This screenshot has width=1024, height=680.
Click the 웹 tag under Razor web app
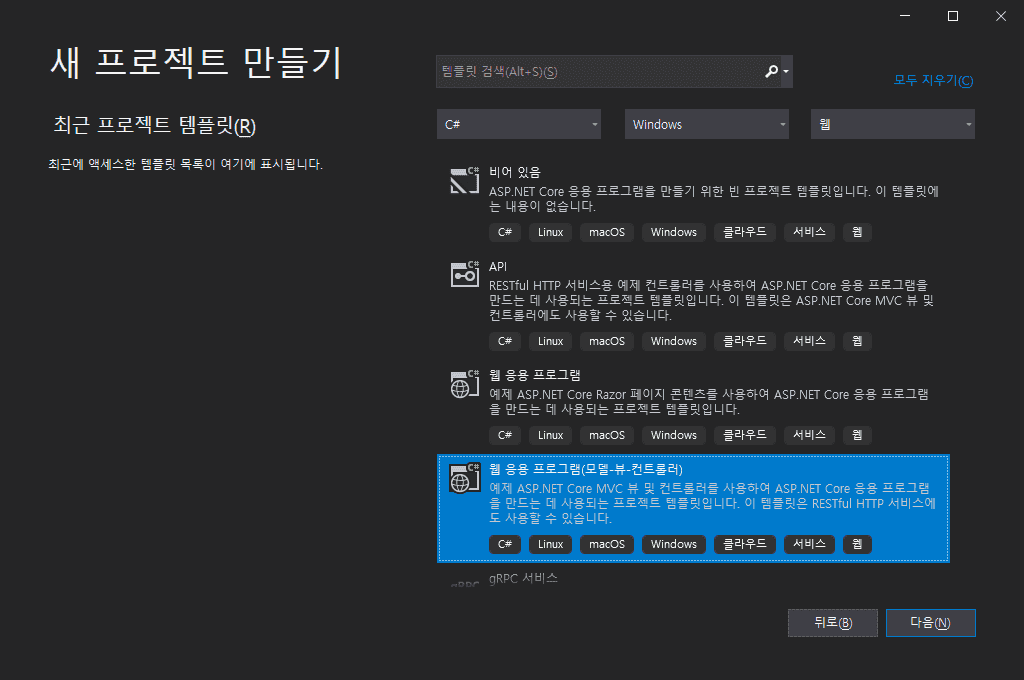[x=857, y=435]
